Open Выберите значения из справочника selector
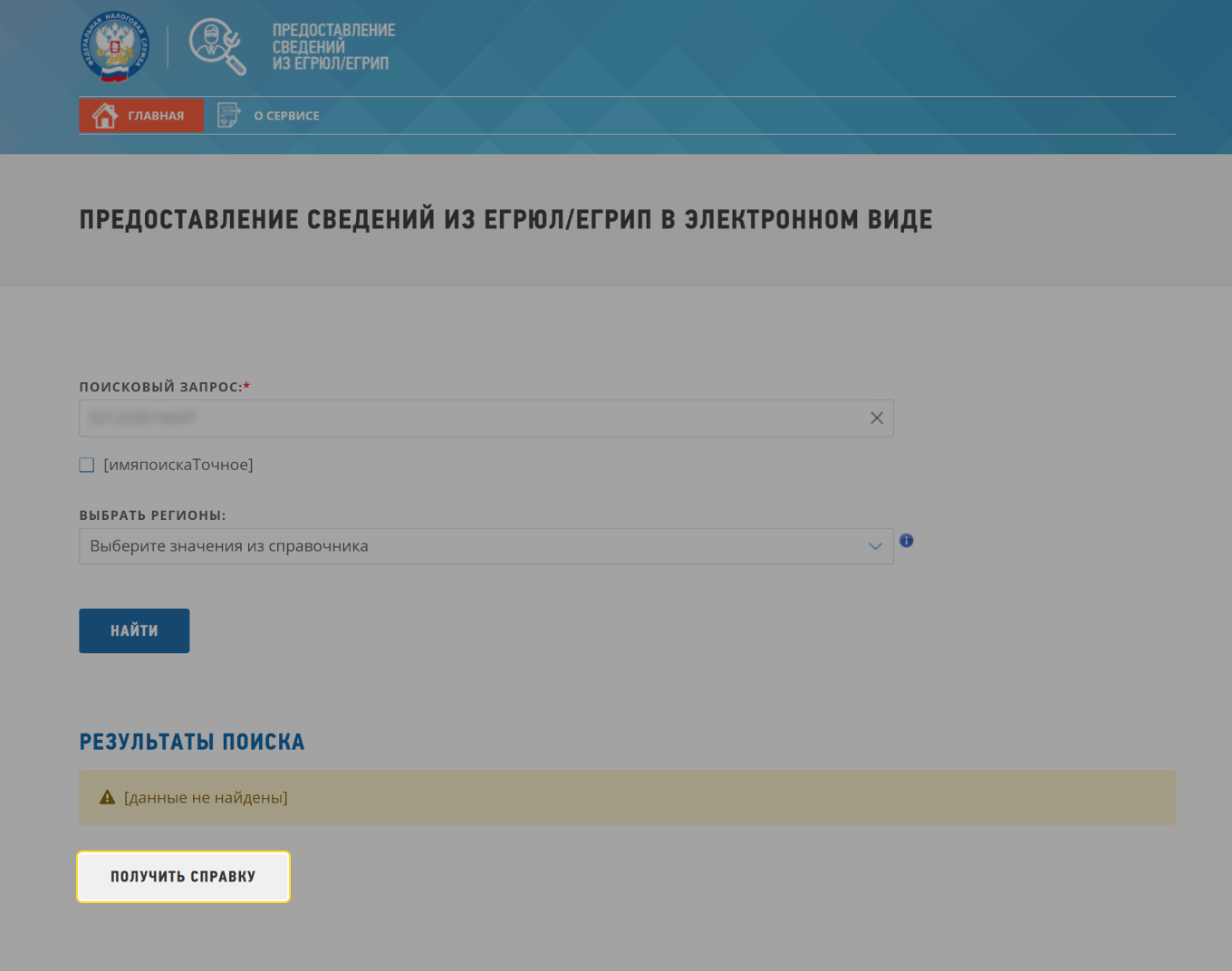Screen dimensions: 1232x971 [453, 546]
